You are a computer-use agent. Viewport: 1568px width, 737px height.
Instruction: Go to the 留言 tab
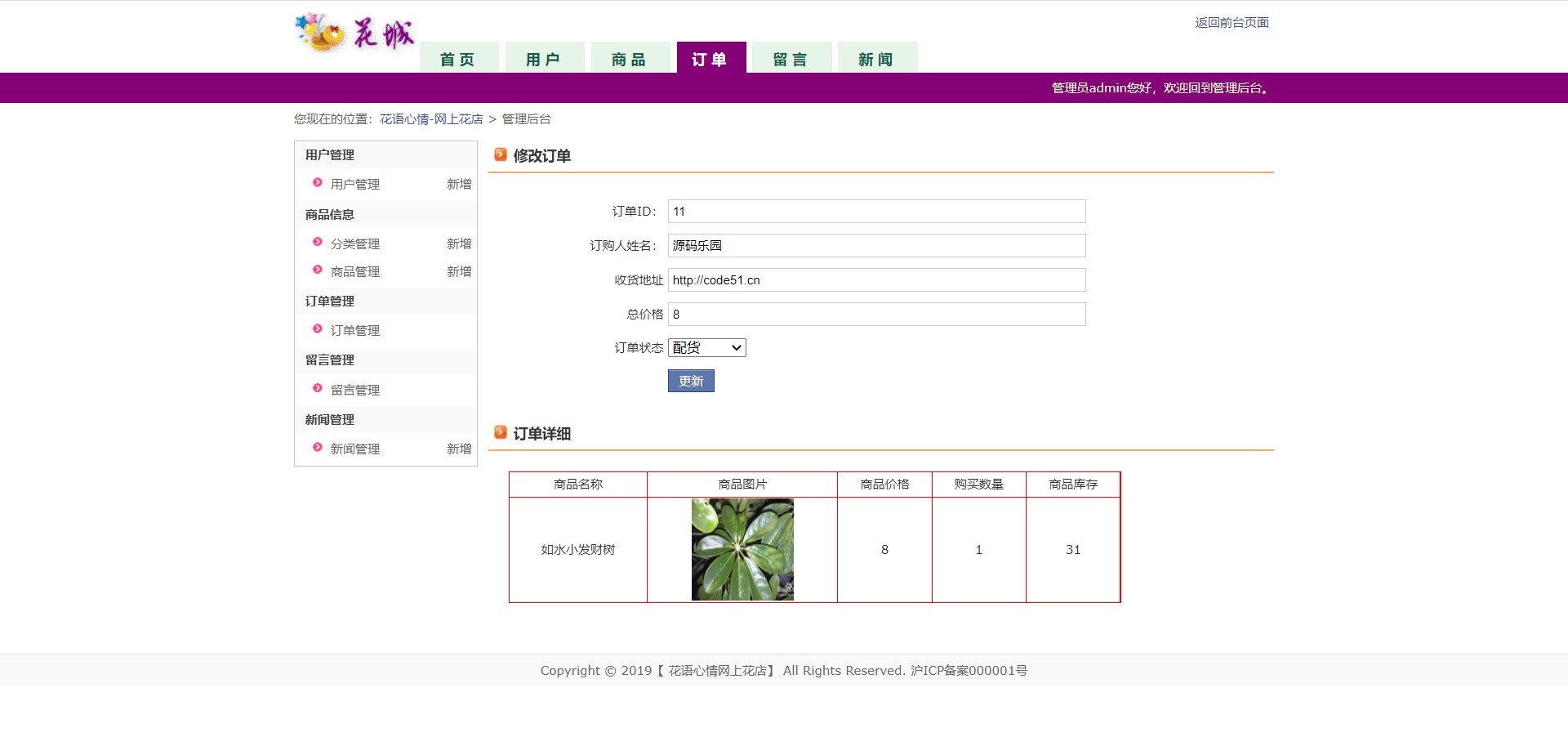(791, 59)
